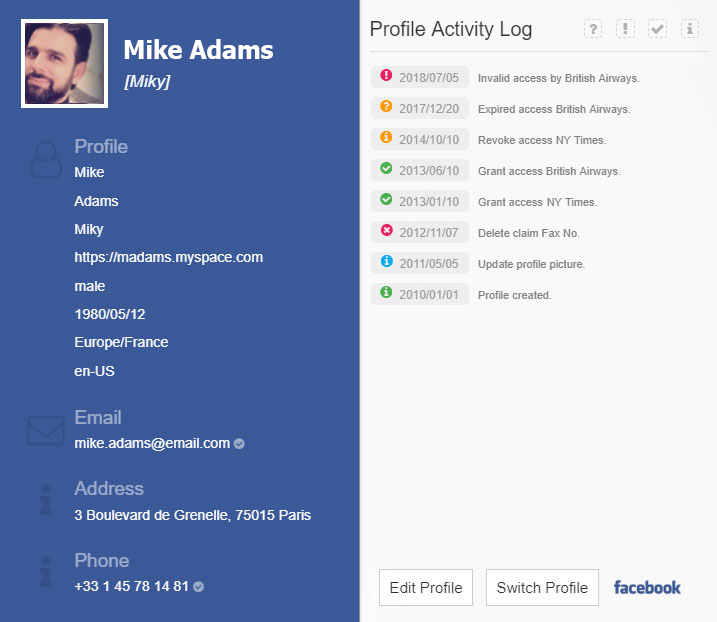Toggle the info filter icon
This screenshot has height=622, width=717.
tap(689, 29)
